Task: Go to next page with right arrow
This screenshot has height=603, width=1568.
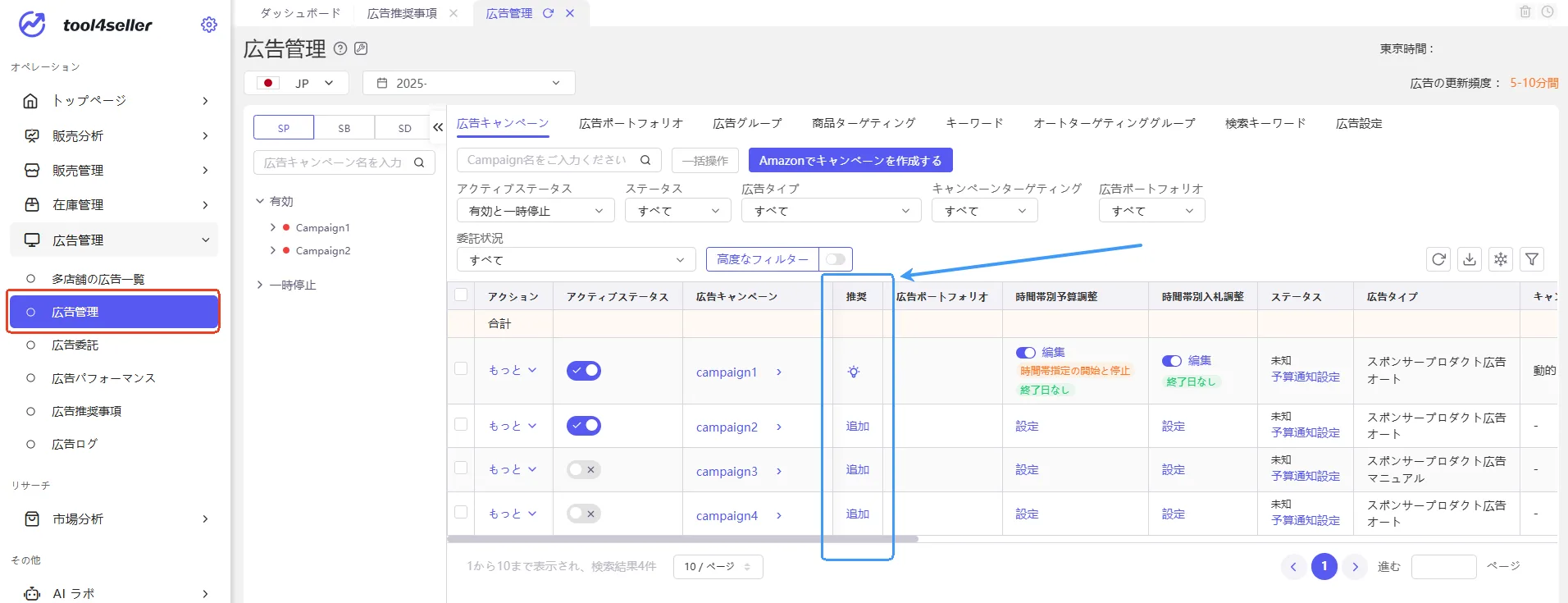Action: (1355, 566)
